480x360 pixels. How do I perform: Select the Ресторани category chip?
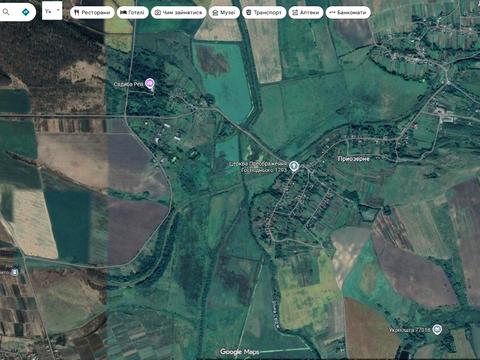pyautogui.click(x=92, y=13)
